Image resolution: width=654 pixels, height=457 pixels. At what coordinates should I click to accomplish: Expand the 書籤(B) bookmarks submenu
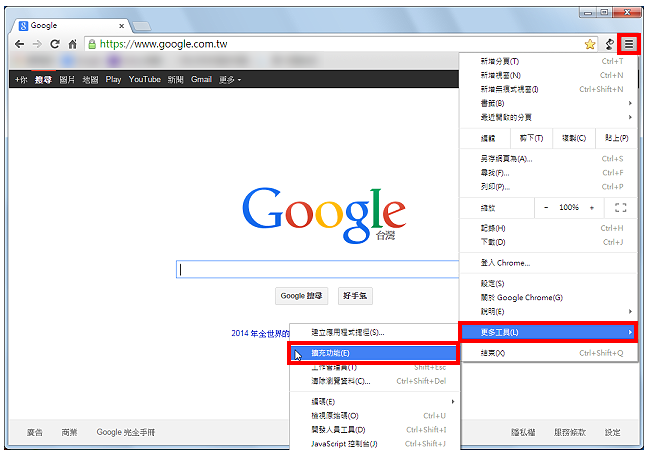point(548,103)
